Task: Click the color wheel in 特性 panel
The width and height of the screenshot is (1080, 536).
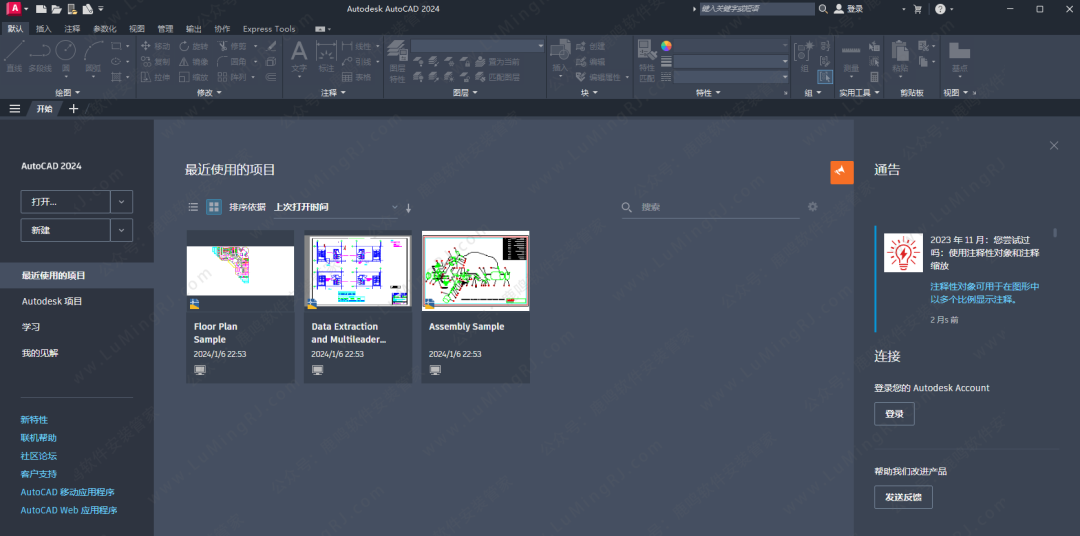Action: click(x=666, y=46)
